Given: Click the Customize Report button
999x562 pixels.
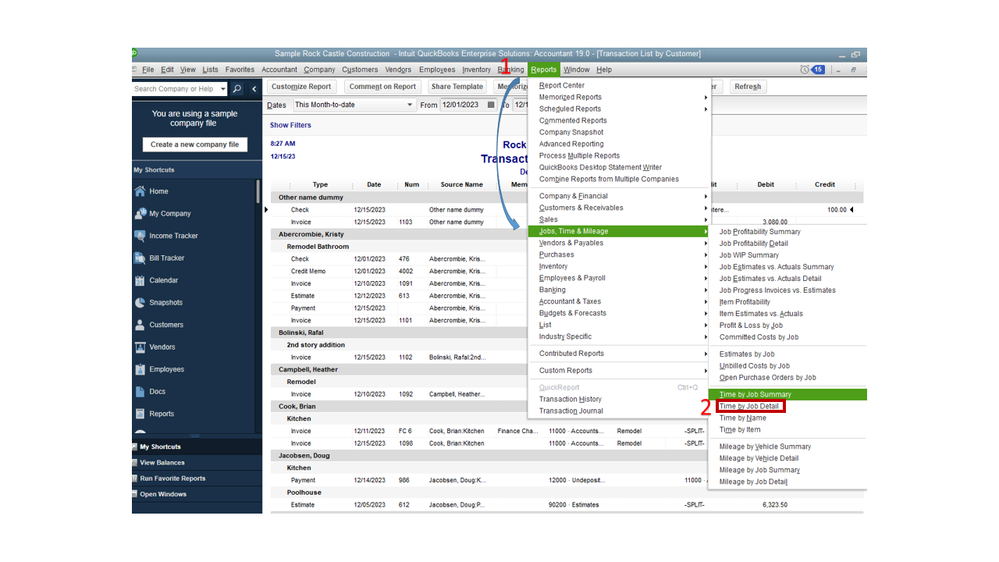Looking at the screenshot, I should [301, 87].
